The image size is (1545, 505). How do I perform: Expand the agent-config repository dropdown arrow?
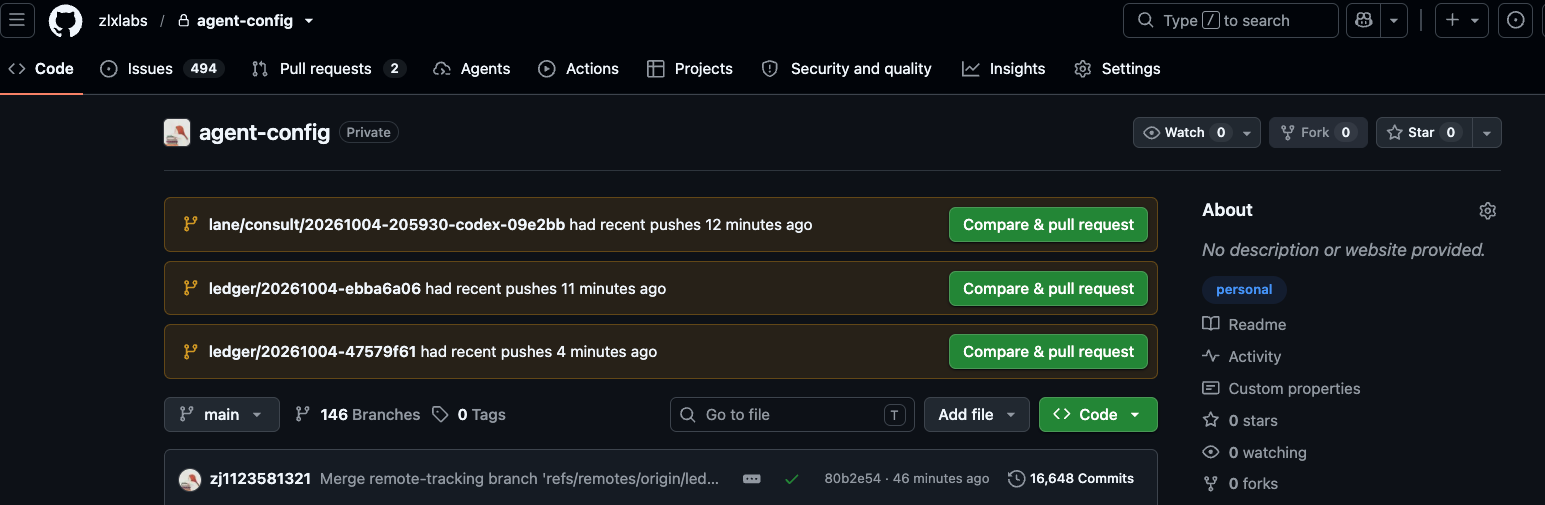tap(308, 21)
